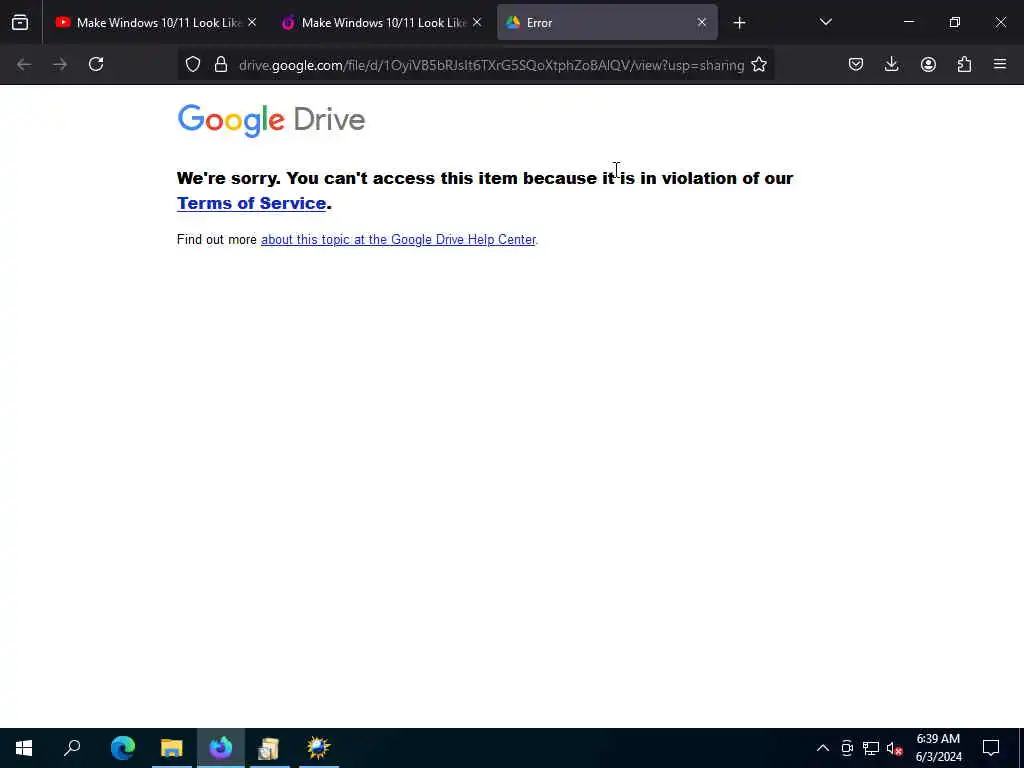The image size is (1024, 768).
Task: Restore down the Firefox window
Action: [x=955, y=22]
